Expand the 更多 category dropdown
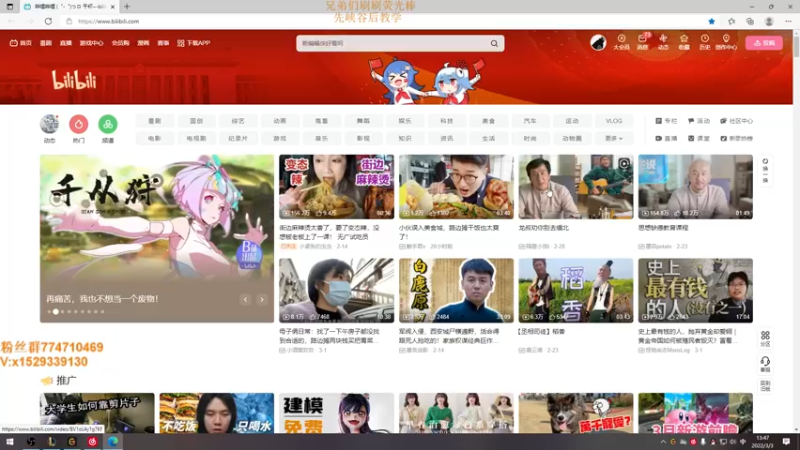 coord(614,138)
